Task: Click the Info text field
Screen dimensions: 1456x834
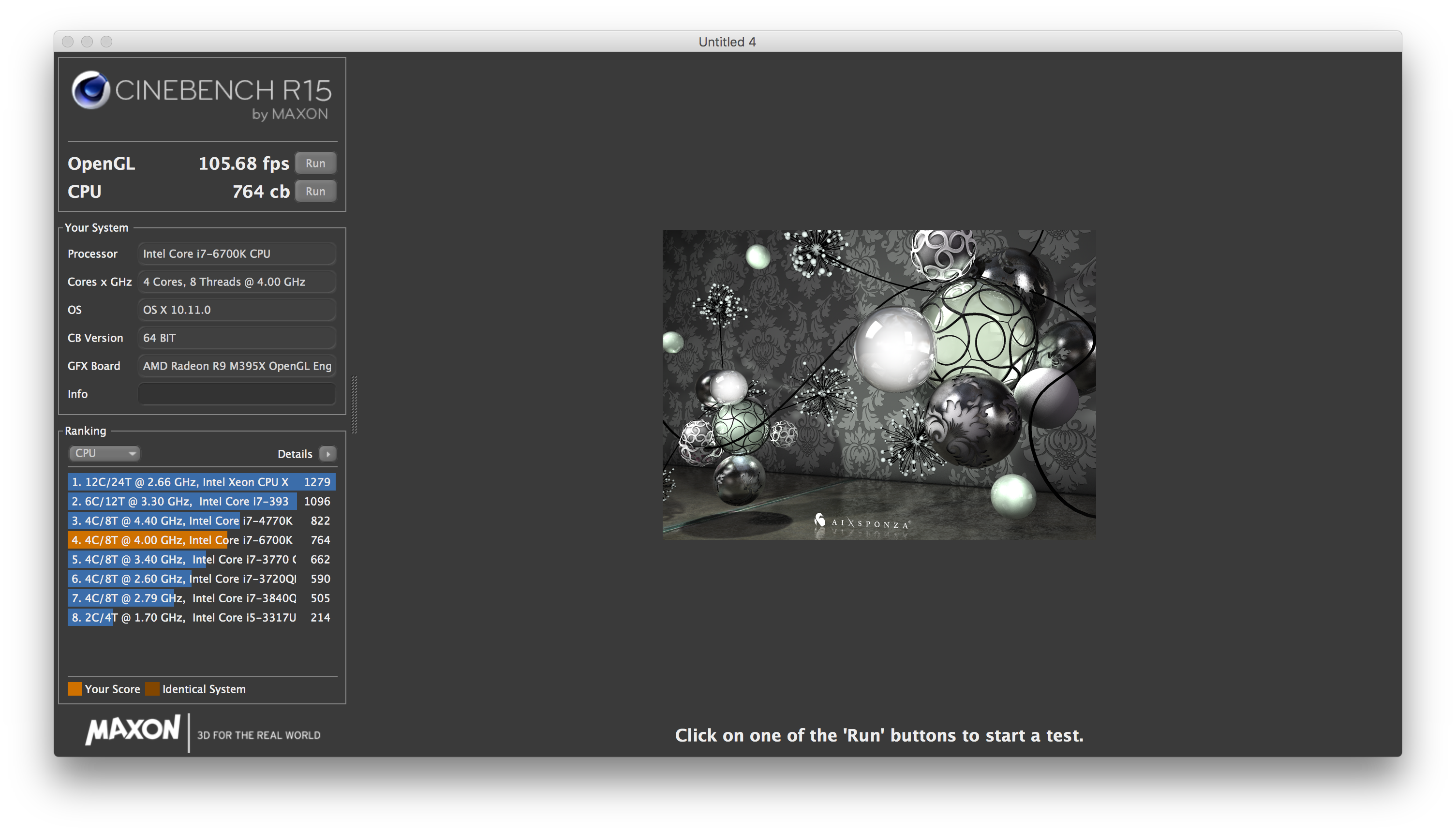Action: pos(236,394)
